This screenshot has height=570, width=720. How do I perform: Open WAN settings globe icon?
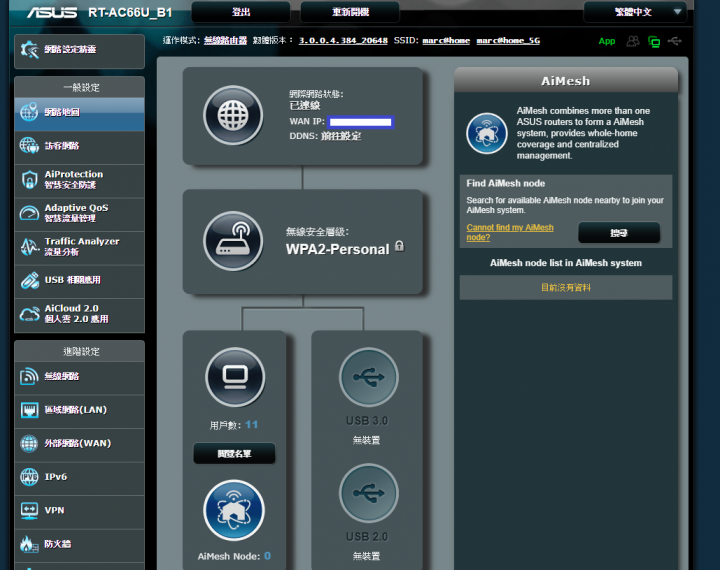pyautogui.click(x=29, y=443)
